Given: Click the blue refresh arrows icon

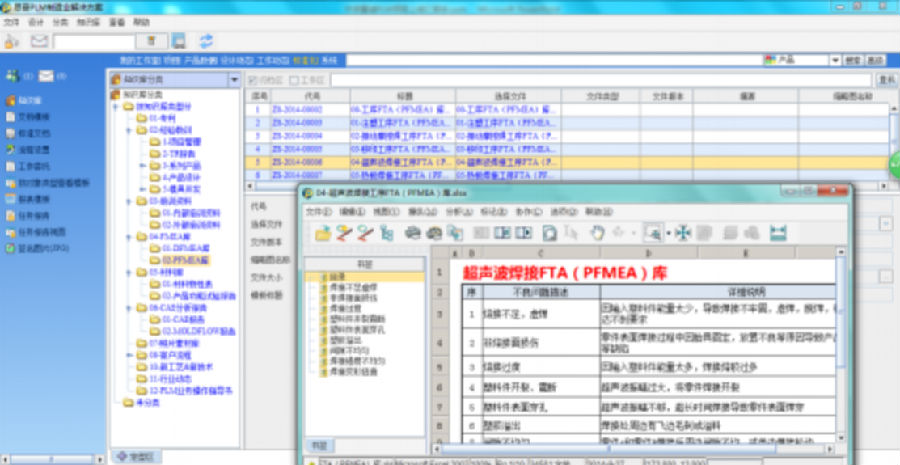Looking at the screenshot, I should [206, 41].
